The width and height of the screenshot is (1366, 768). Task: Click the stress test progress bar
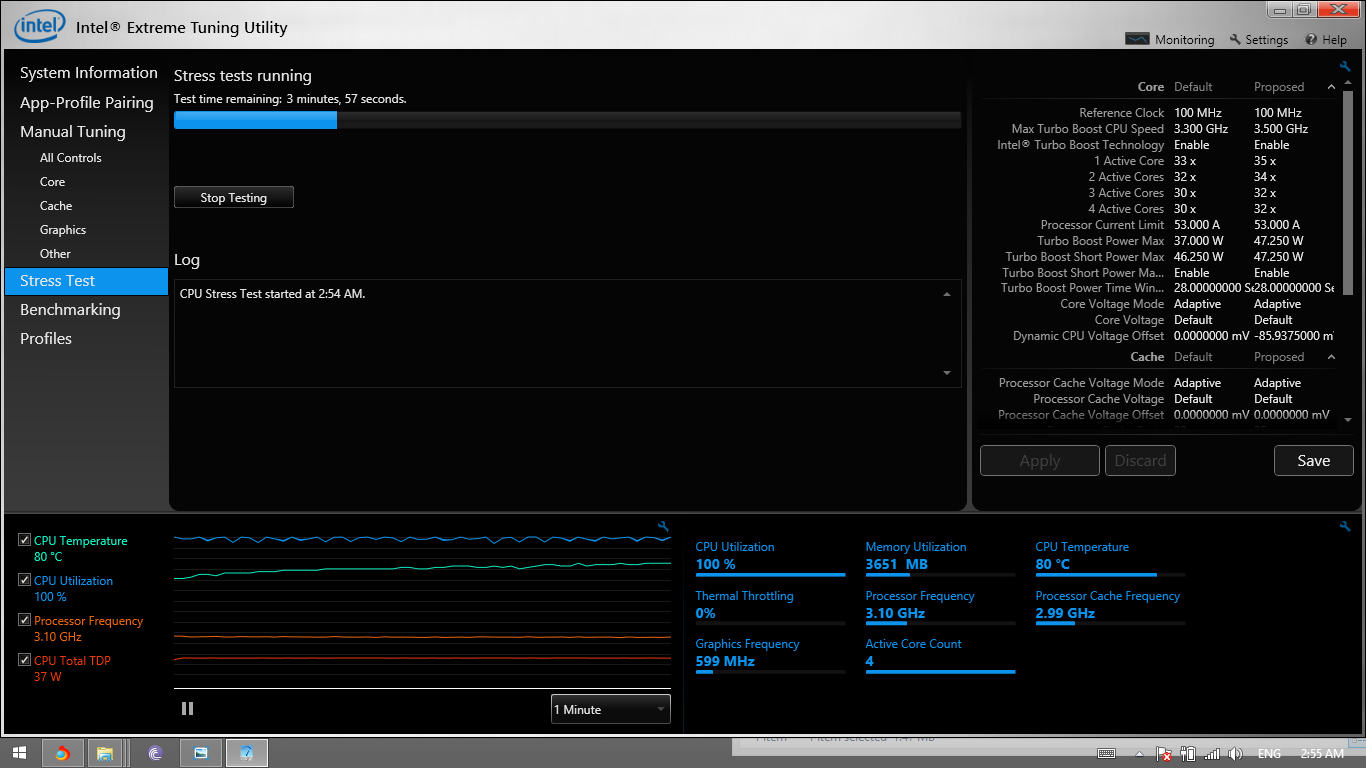(567, 120)
